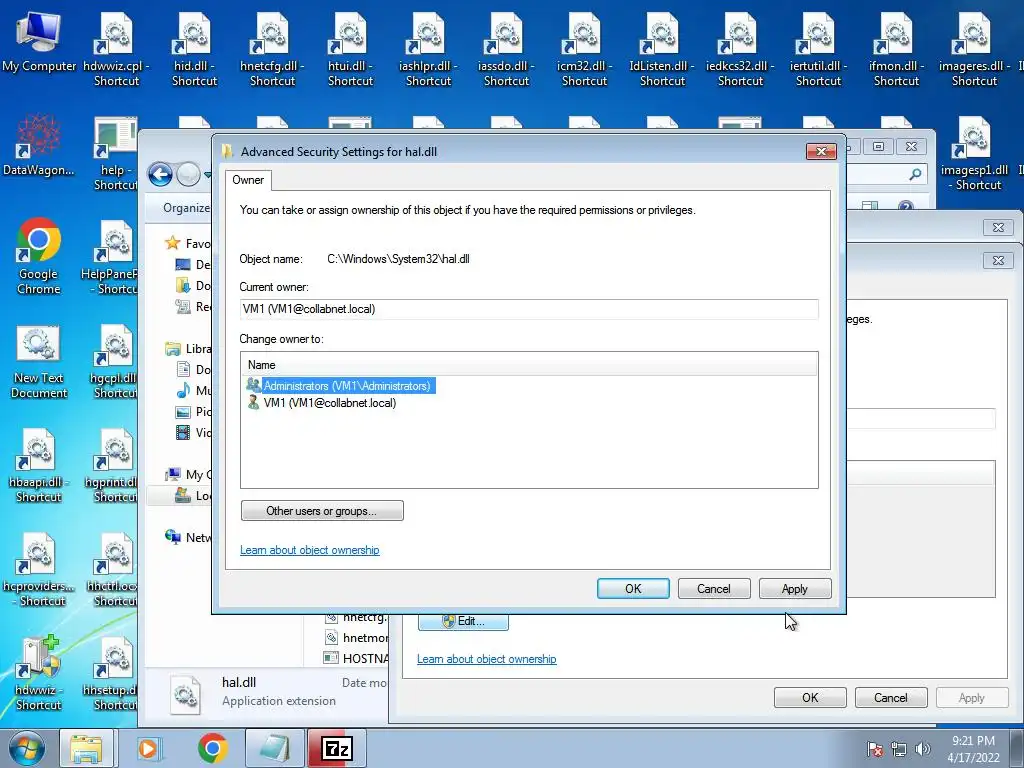Open hbaapi.dll shortcut icon
The image size is (1024, 768).
(39, 465)
